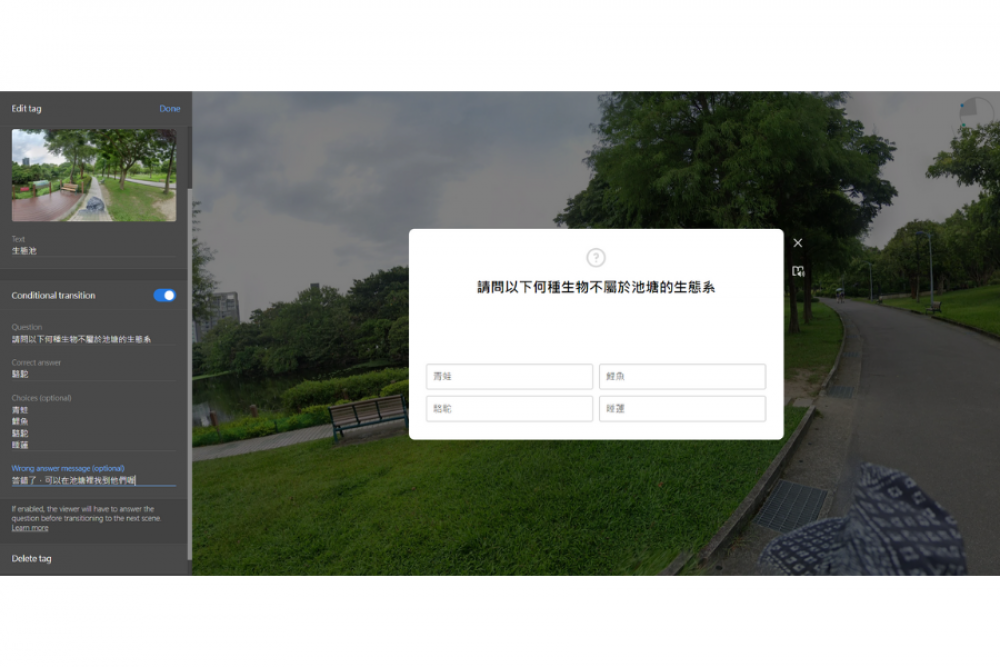The image size is (1000, 667).
Task: Pick the 睡蓮 answer option
Action: tap(682, 409)
